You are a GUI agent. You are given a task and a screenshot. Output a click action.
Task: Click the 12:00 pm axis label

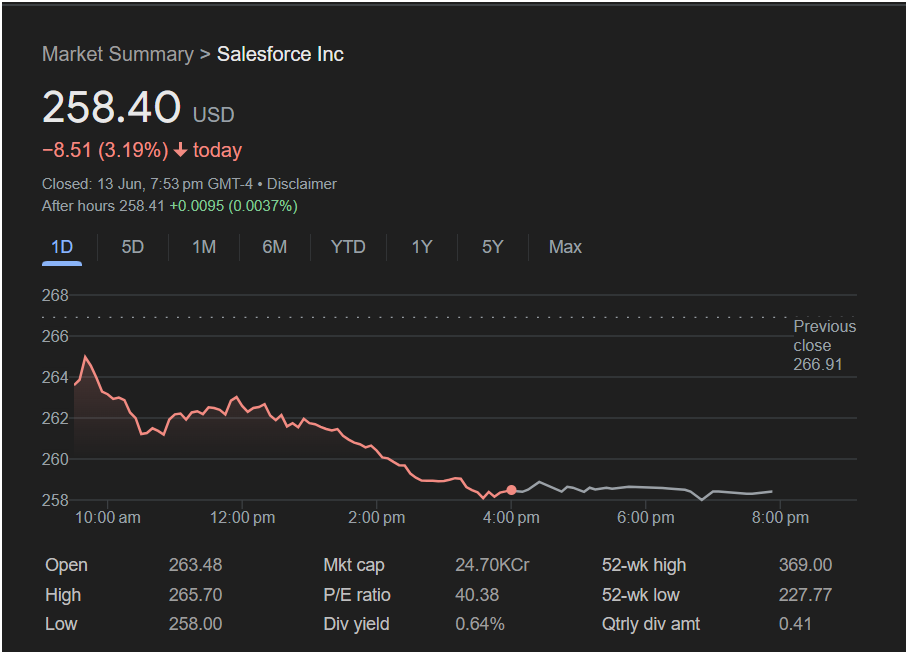(x=242, y=518)
